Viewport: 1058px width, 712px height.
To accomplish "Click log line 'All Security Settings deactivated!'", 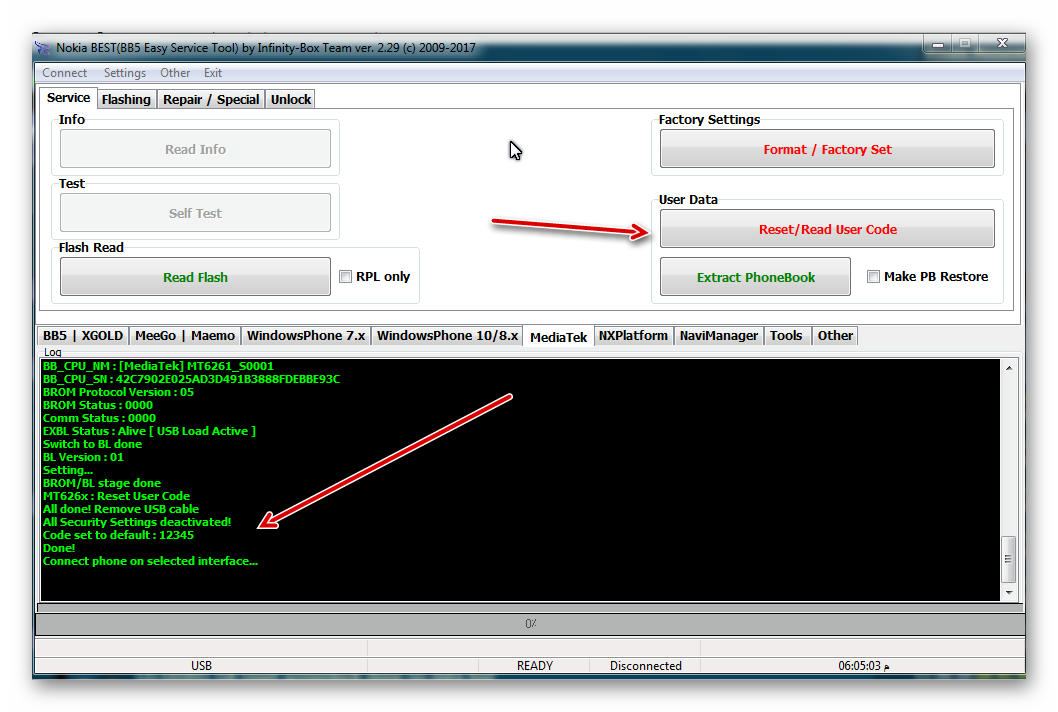I will pyautogui.click(x=137, y=522).
